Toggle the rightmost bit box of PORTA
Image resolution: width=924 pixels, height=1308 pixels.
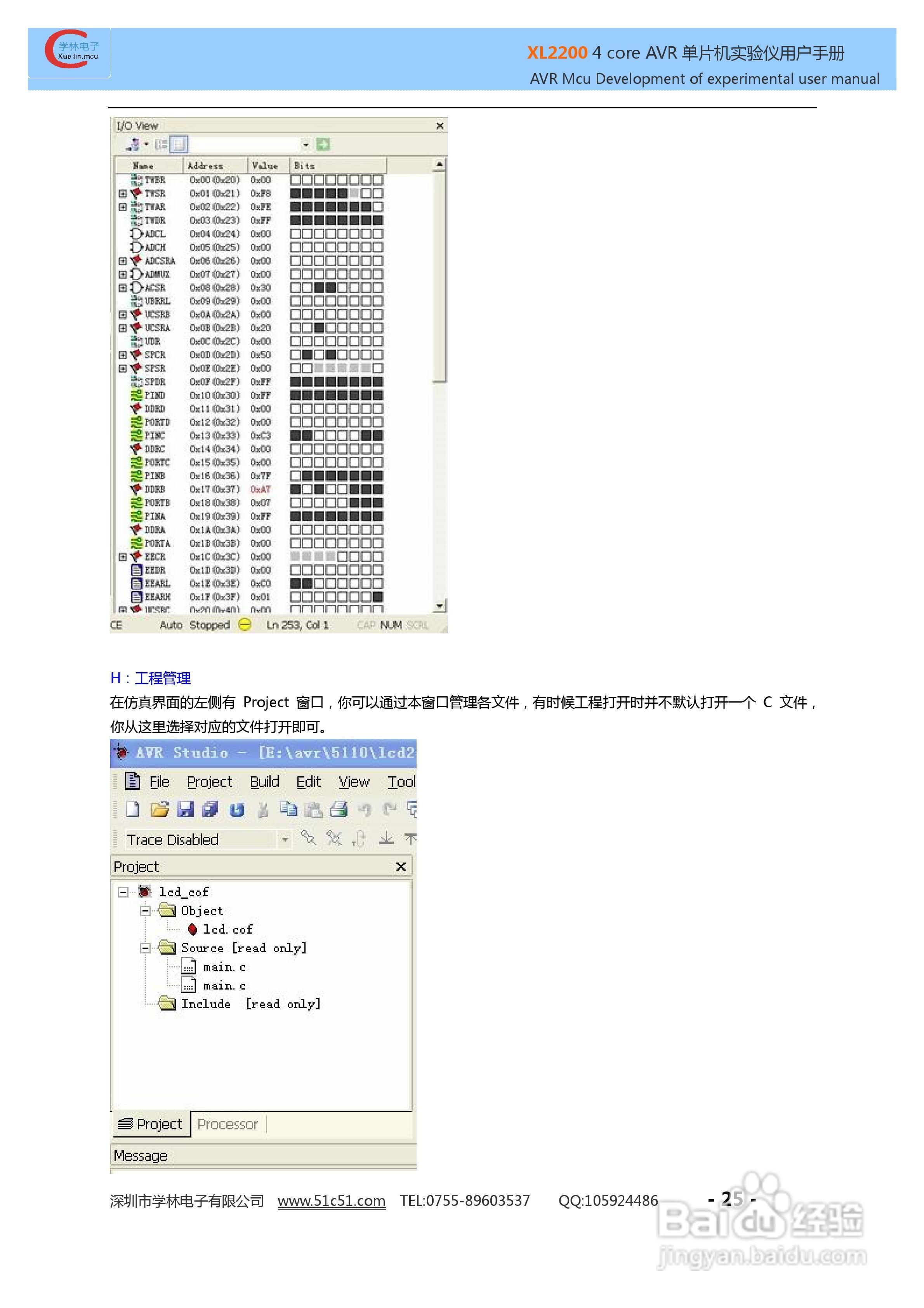click(378, 543)
